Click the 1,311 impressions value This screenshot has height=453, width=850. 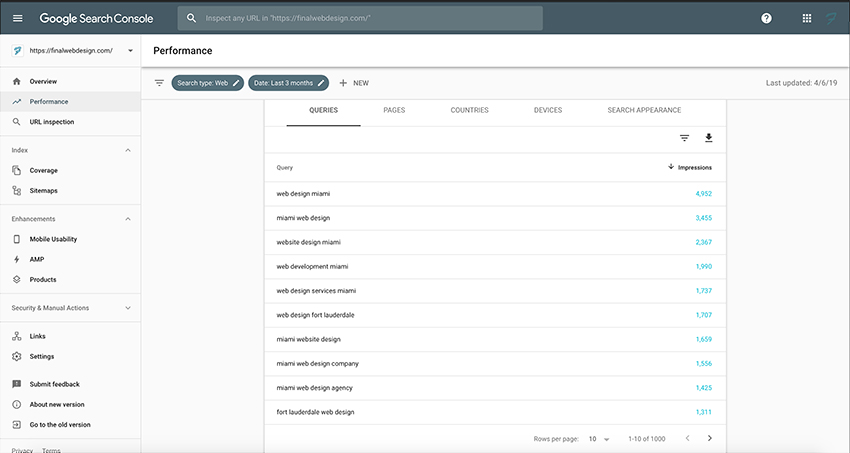704,412
